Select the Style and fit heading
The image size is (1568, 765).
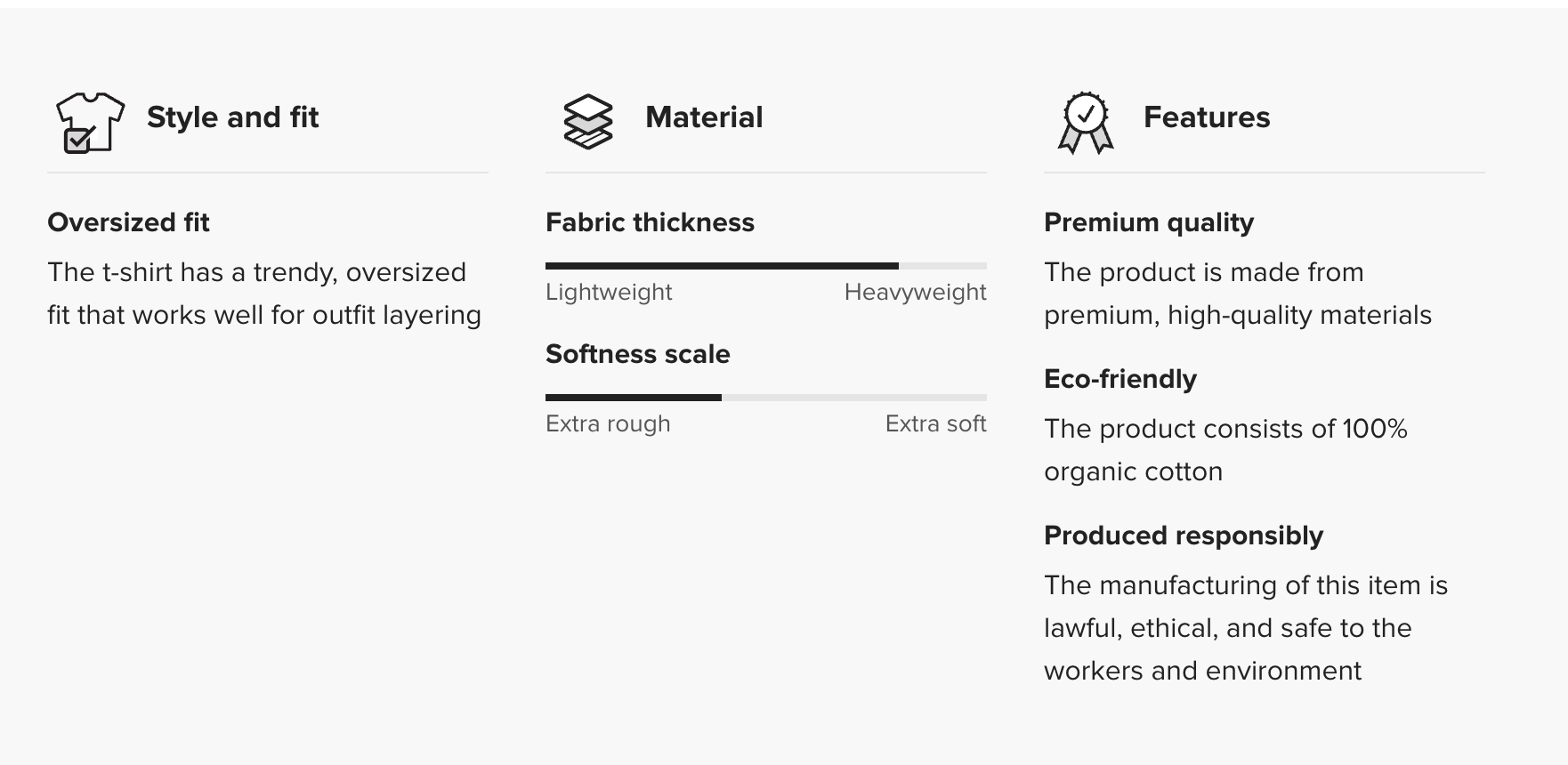click(x=232, y=117)
